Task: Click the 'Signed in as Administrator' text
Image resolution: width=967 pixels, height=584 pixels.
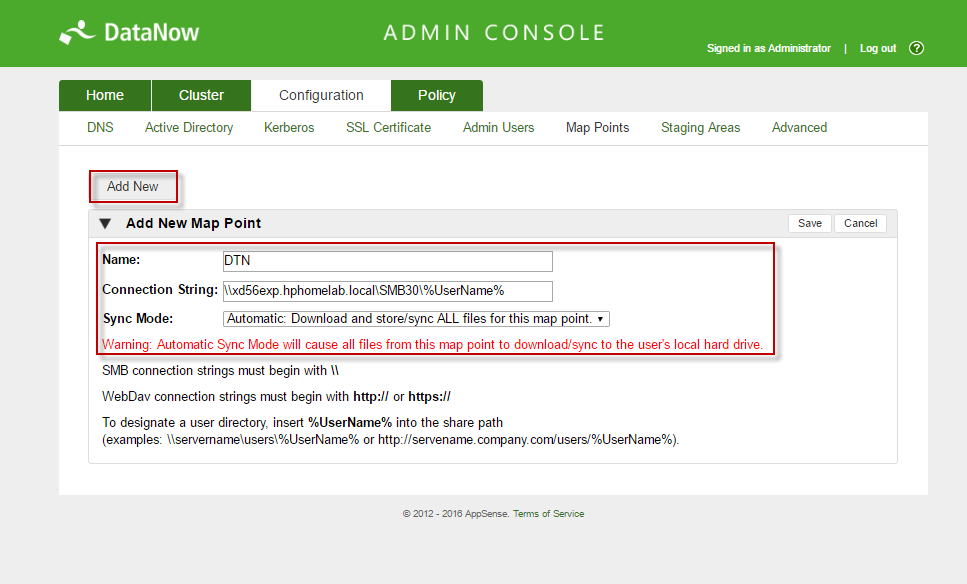Action: [768, 48]
